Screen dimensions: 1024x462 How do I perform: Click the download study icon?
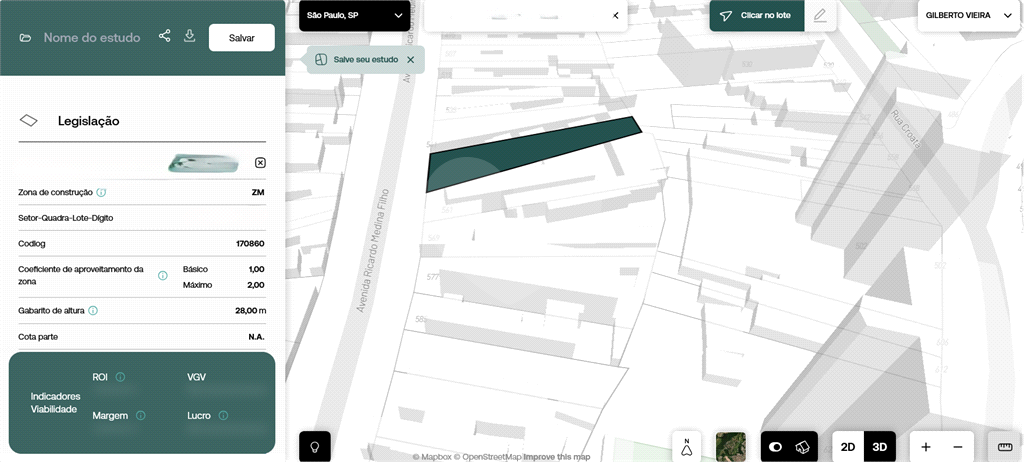(190, 36)
